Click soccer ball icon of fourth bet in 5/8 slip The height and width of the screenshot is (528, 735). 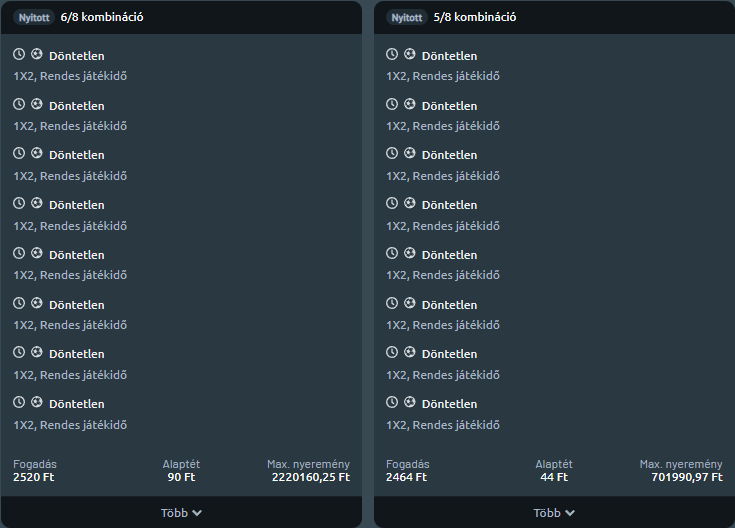(410, 204)
